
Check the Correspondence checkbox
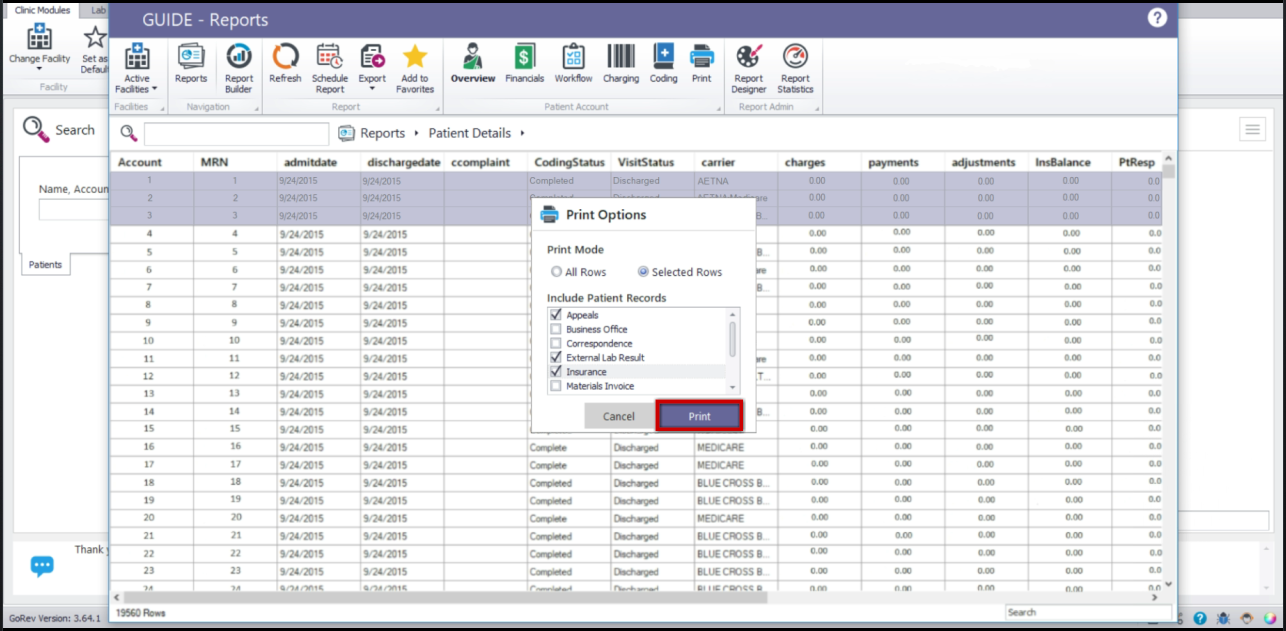556,343
